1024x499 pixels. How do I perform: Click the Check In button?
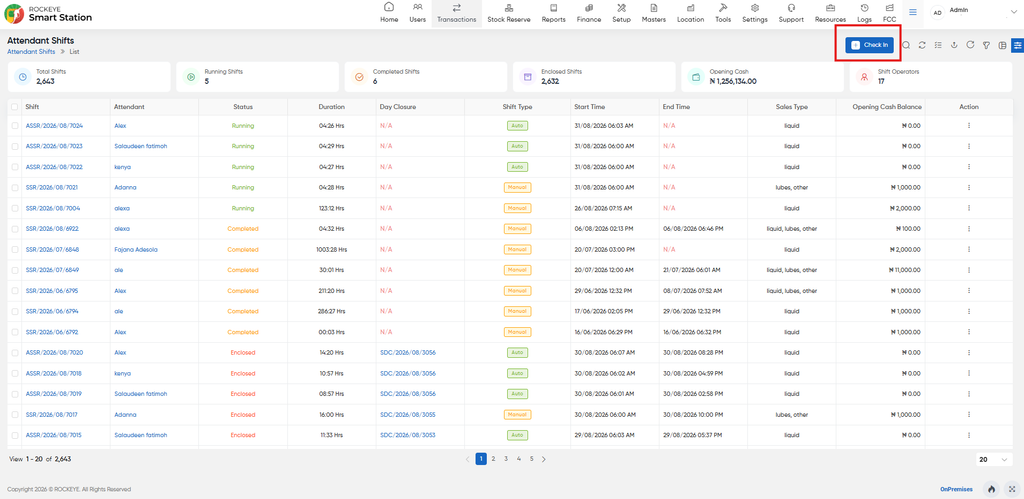tap(869, 44)
